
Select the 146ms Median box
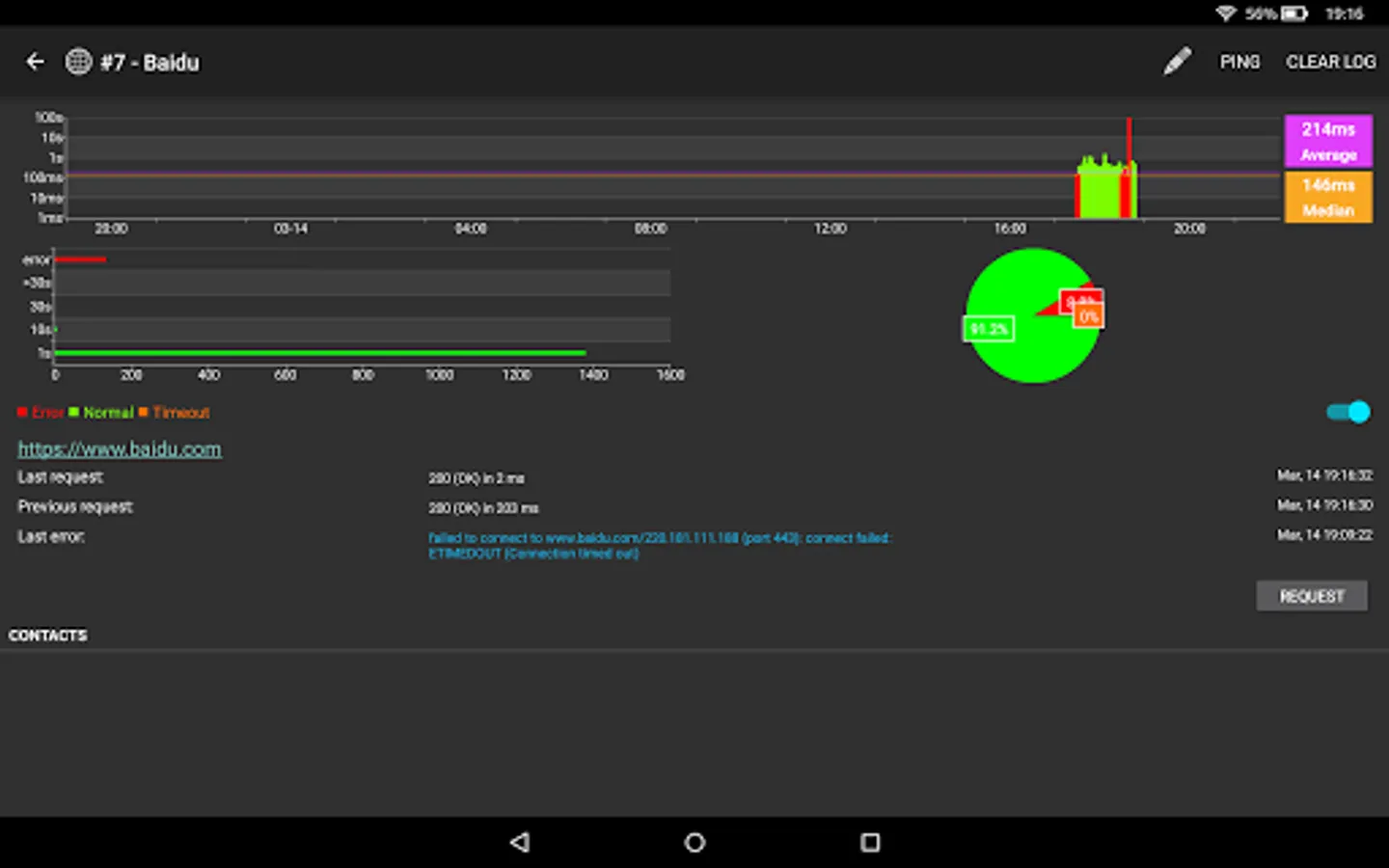pyautogui.click(x=1328, y=197)
